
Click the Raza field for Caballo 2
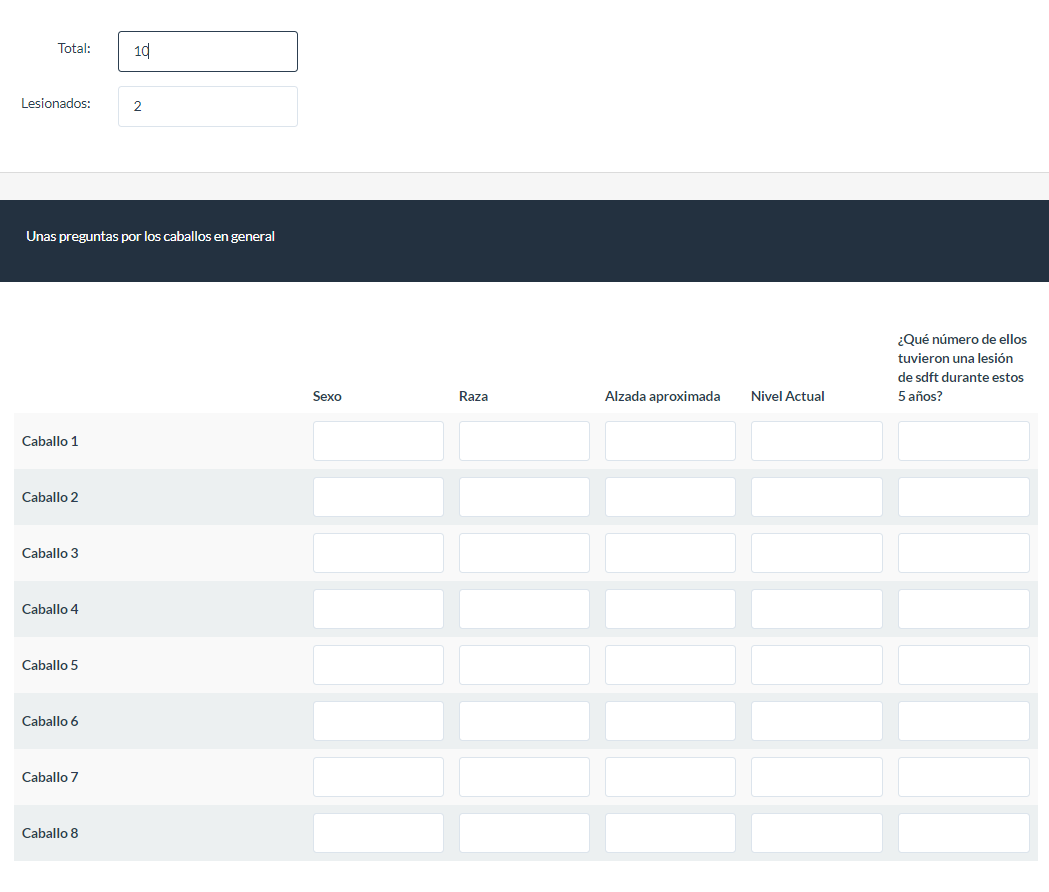(524, 497)
